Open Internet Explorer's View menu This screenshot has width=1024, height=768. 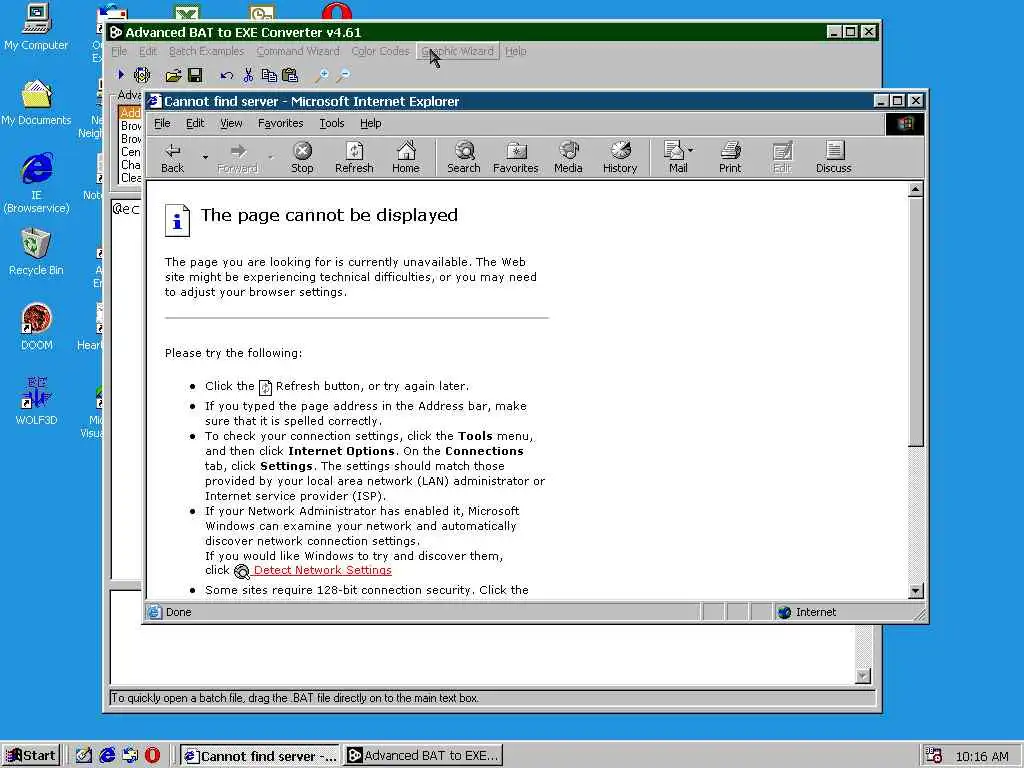(x=231, y=123)
